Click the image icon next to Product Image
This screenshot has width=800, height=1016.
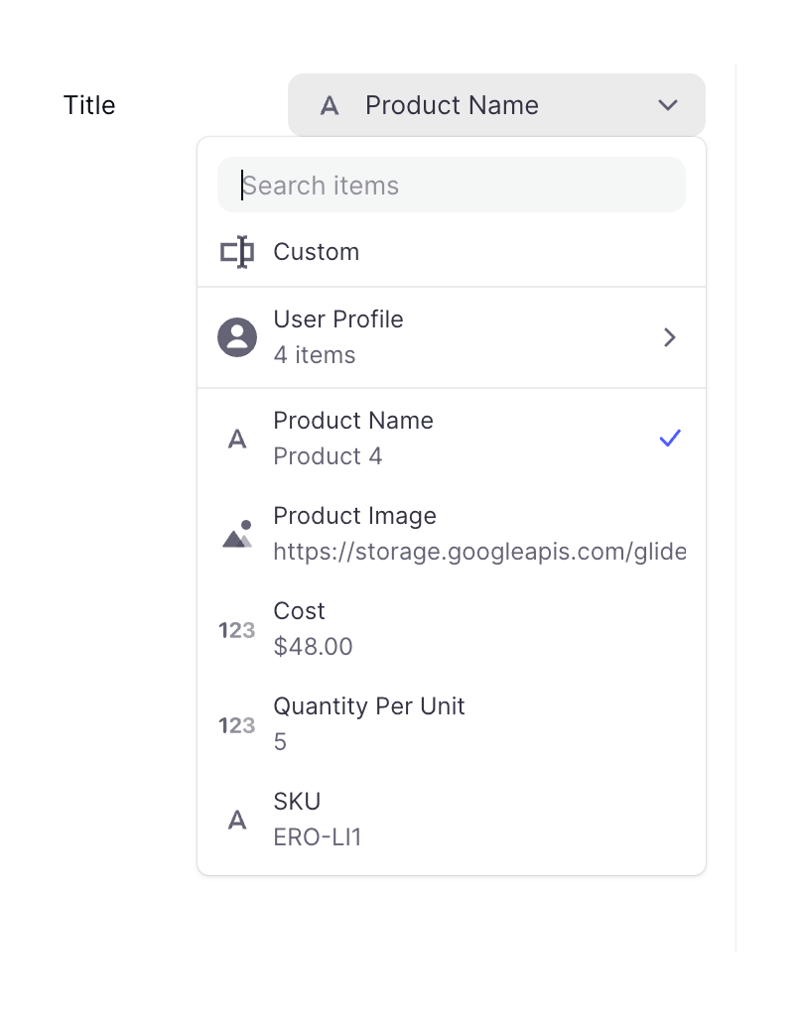click(x=236, y=532)
